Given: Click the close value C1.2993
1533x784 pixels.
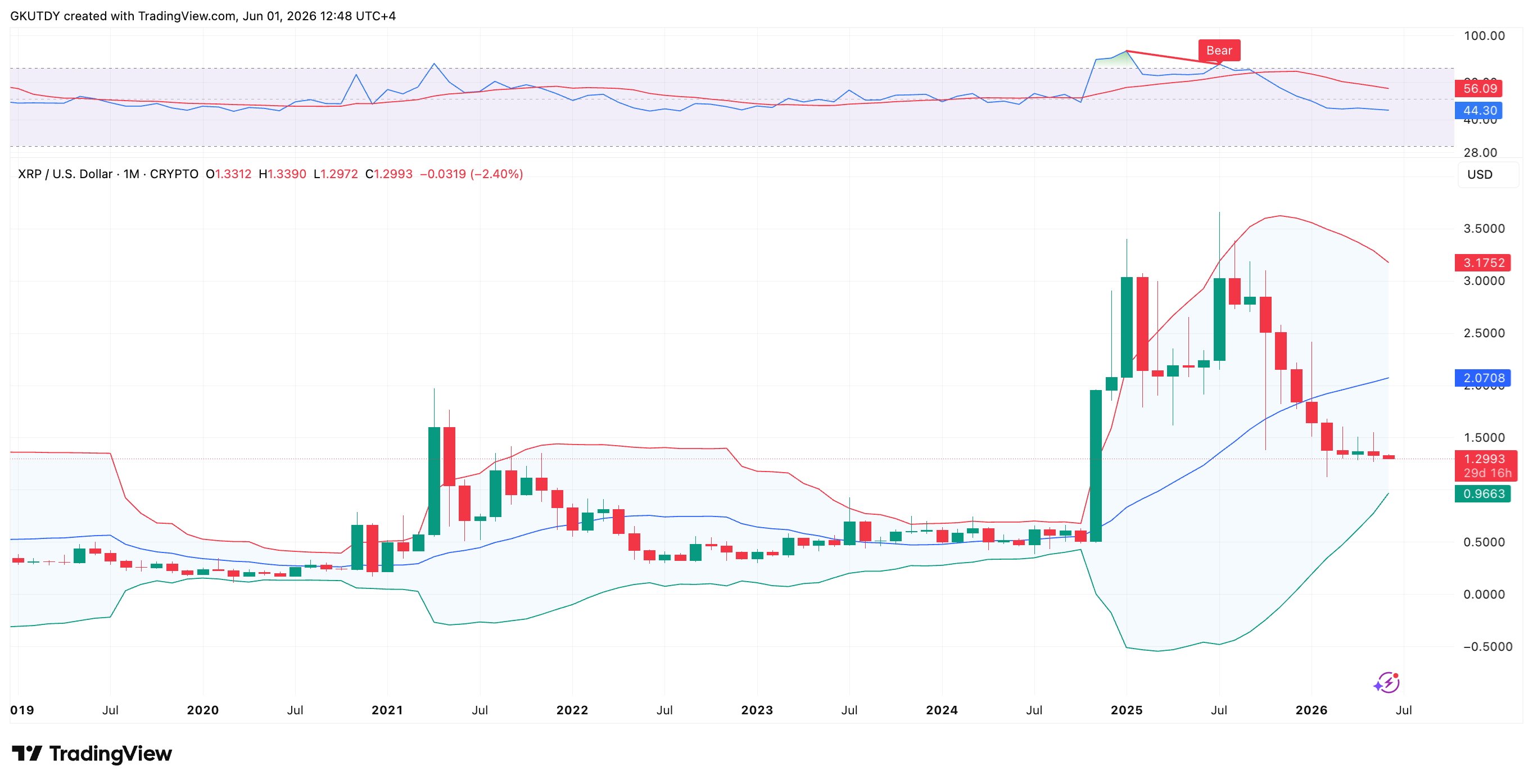Looking at the screenshot, I should point(388,174).
